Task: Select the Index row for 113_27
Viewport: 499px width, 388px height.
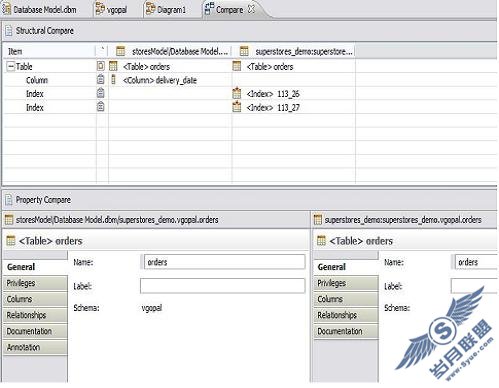Action: point(35,108)
